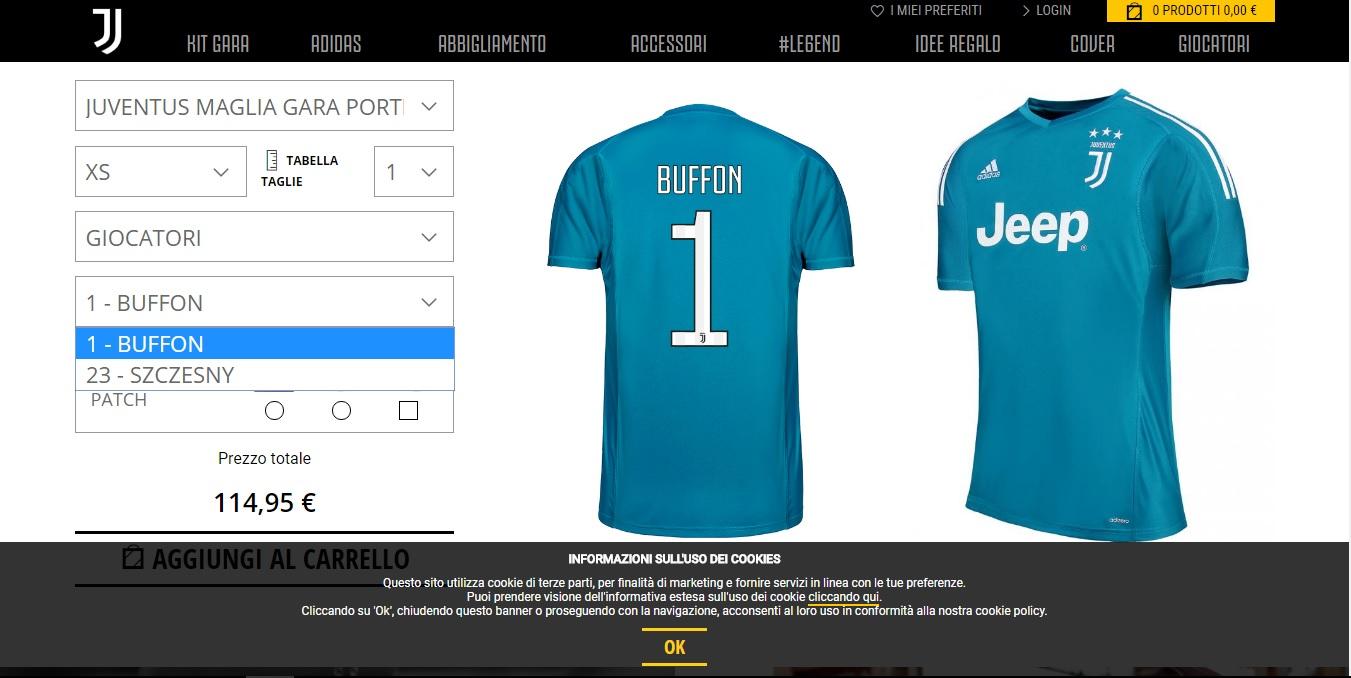Select the first patch radio button

(x=275, y=411)
